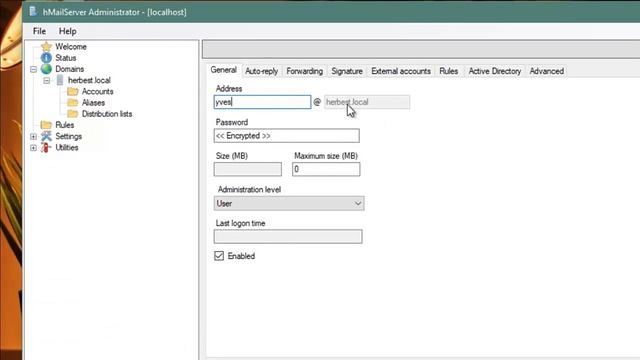The height and width of the screenshot is (360, 640).
Task: Select Welcome in the tree
Action: [71, 47]
